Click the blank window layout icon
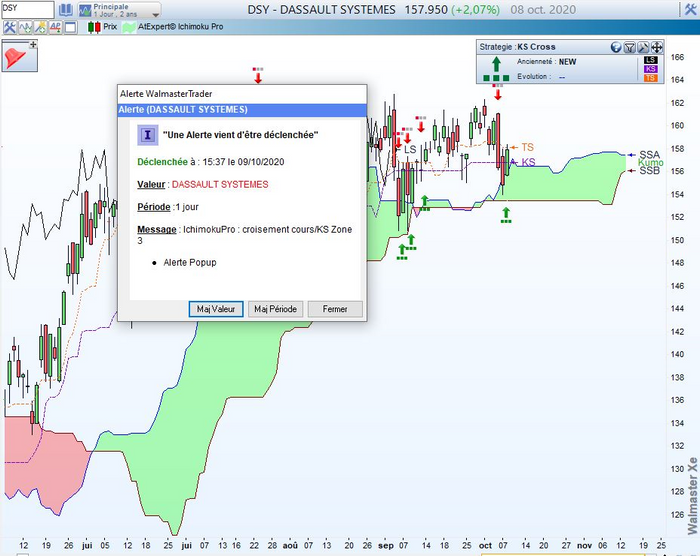 point(71,28)
